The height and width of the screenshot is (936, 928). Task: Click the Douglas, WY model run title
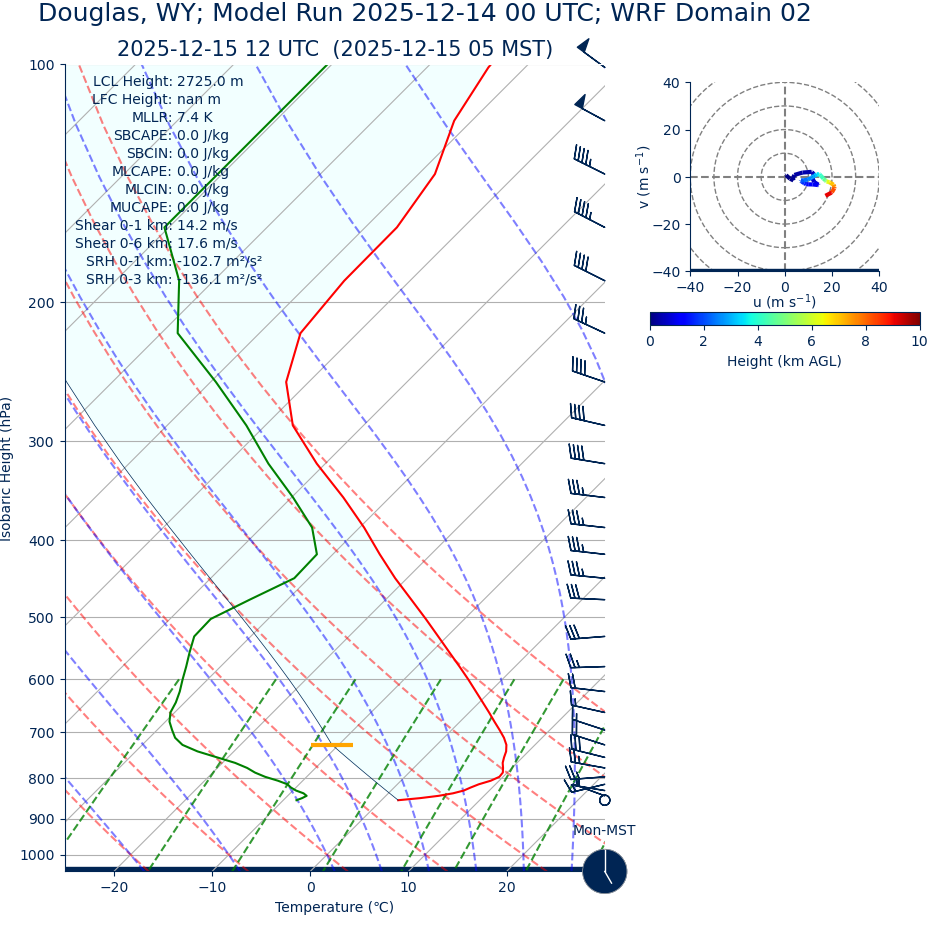pos(424,14)
